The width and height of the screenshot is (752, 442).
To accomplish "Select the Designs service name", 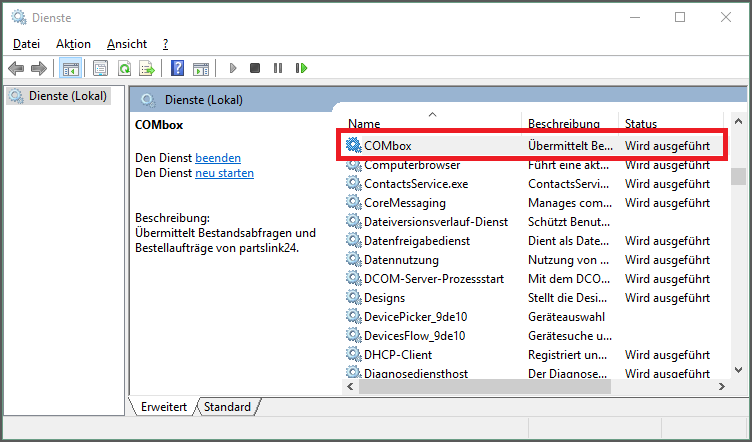I will pyautogui.click(x=384, y=298).
